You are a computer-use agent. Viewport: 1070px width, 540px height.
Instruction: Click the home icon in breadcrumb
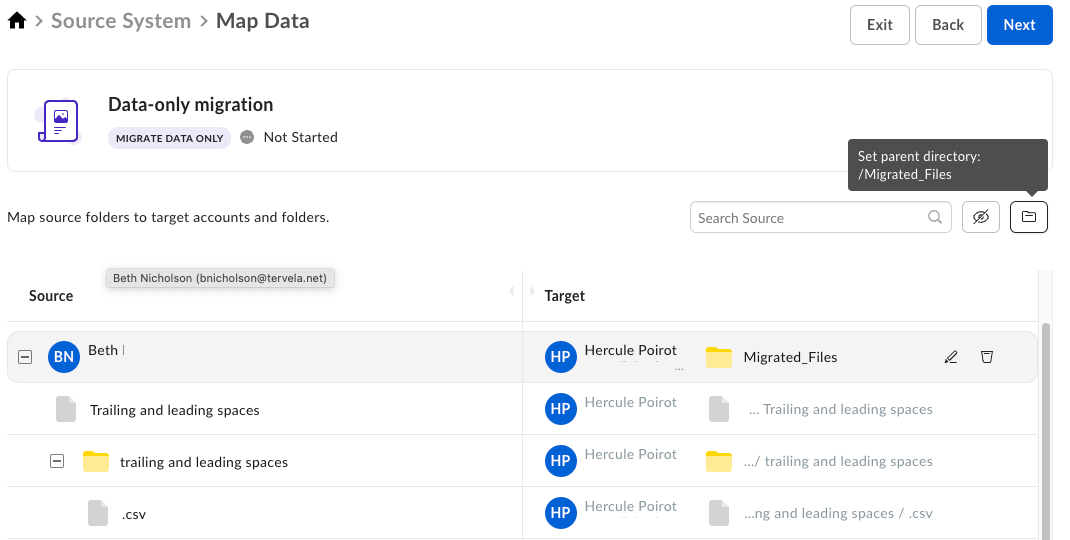(17, 21)
